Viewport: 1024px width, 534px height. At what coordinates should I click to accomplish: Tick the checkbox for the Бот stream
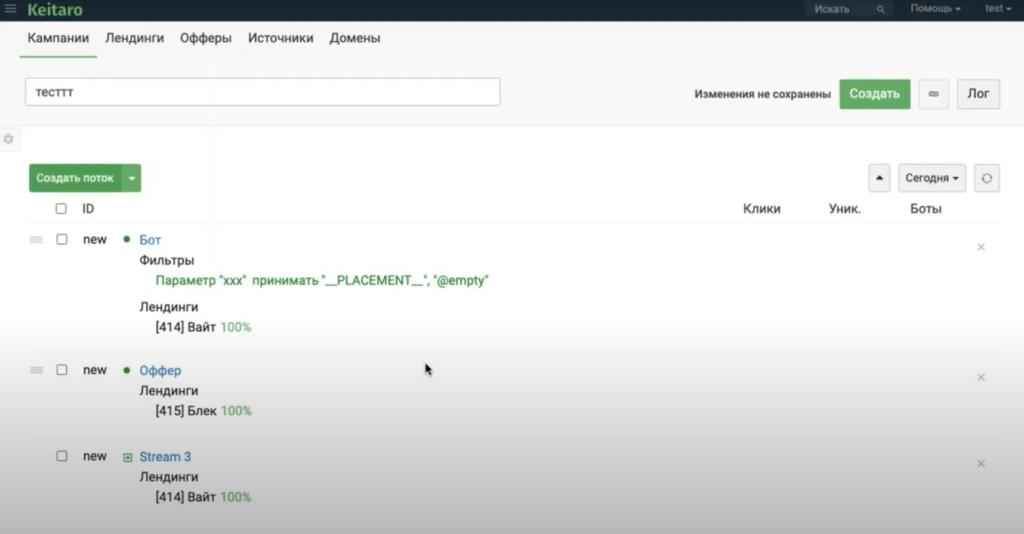(62, 240)
